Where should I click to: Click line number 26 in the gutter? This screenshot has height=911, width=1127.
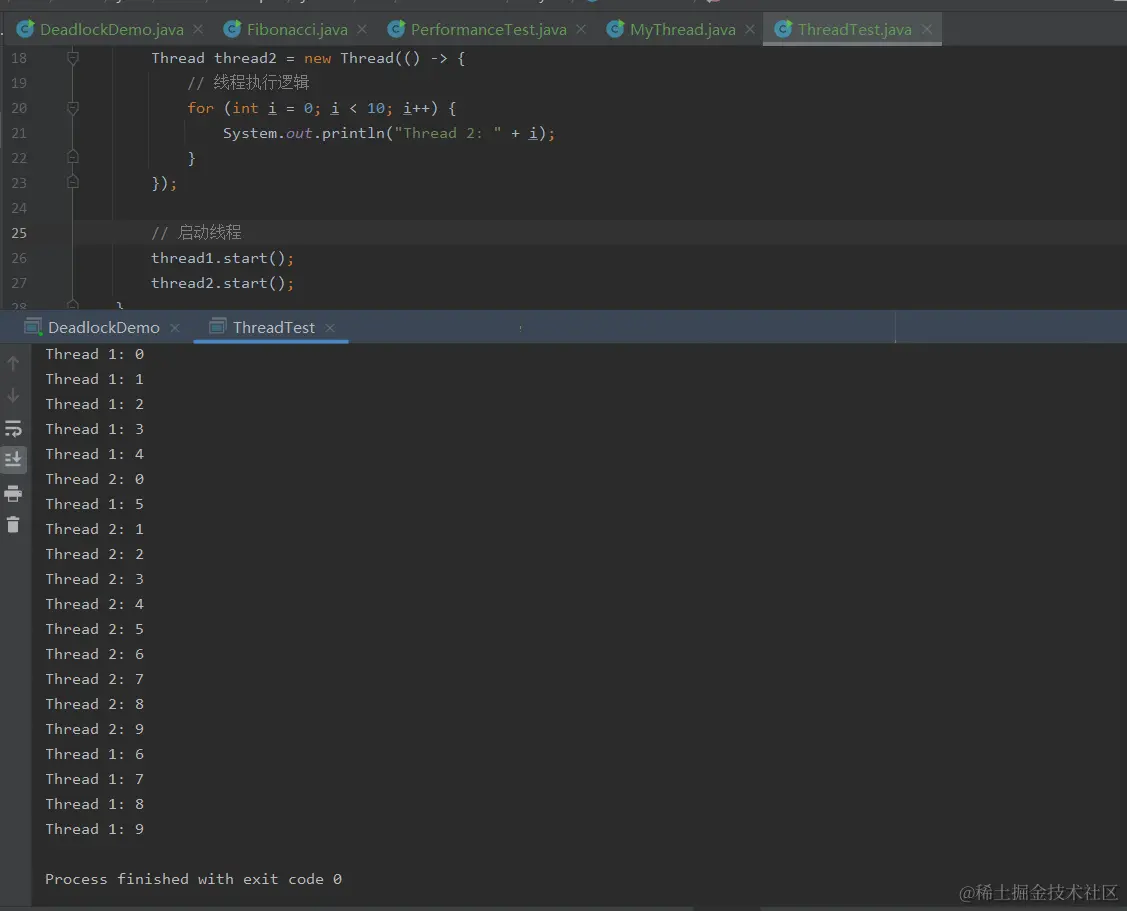click(x=19, y=258)
